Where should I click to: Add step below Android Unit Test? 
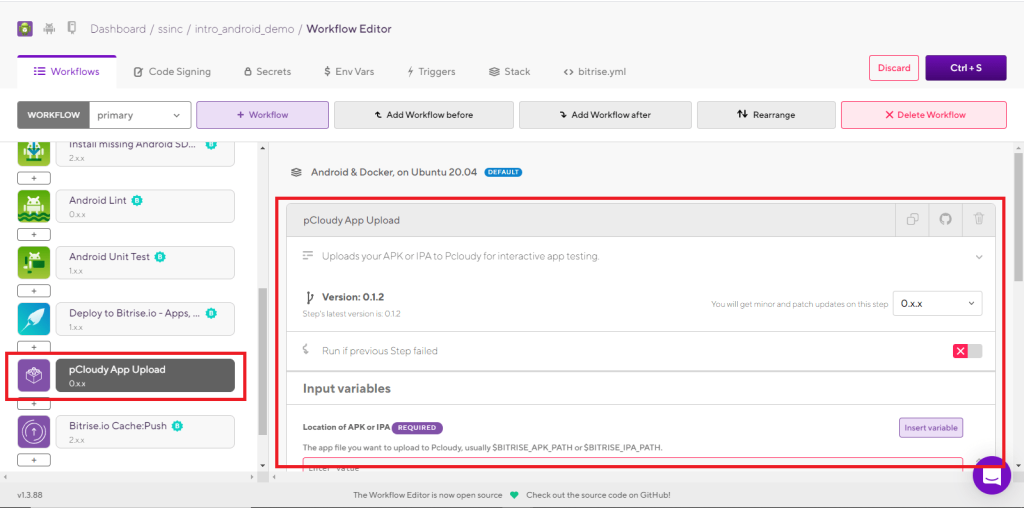tap(34, 291)
